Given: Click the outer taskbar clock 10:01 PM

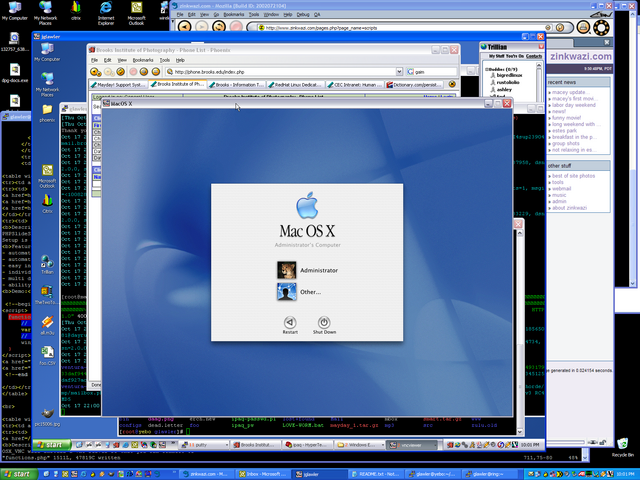Looking at the screenshot, I should tap(625, 474).
